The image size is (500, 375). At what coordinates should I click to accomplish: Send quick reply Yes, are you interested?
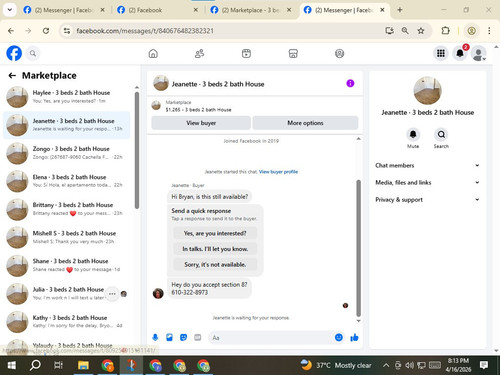tap(215, 233)
